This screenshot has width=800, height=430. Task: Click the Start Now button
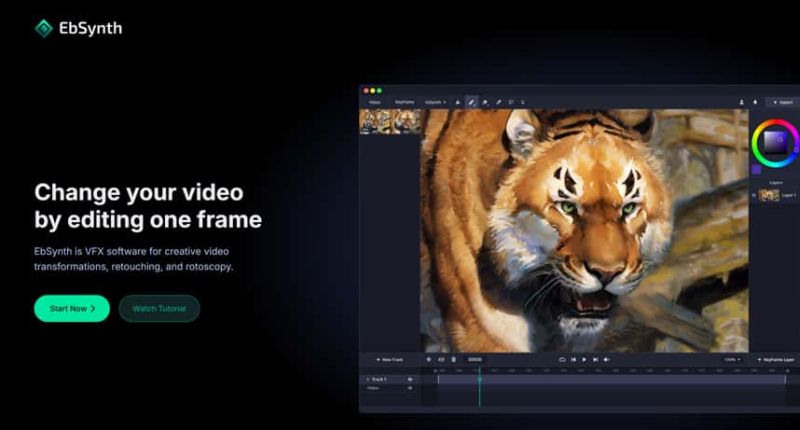tap(72, 308)
